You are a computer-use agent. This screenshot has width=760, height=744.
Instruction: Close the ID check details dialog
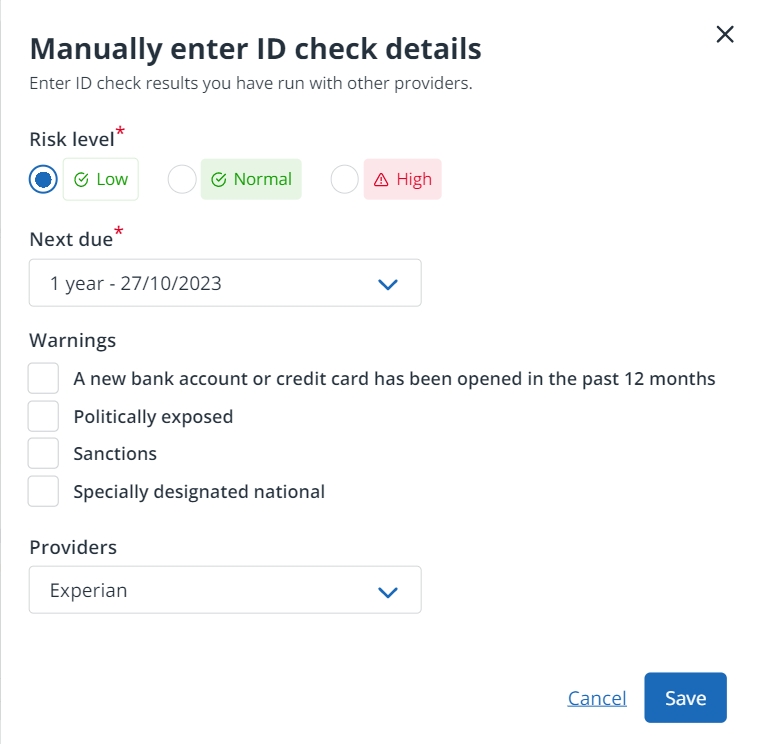[725, 35]
